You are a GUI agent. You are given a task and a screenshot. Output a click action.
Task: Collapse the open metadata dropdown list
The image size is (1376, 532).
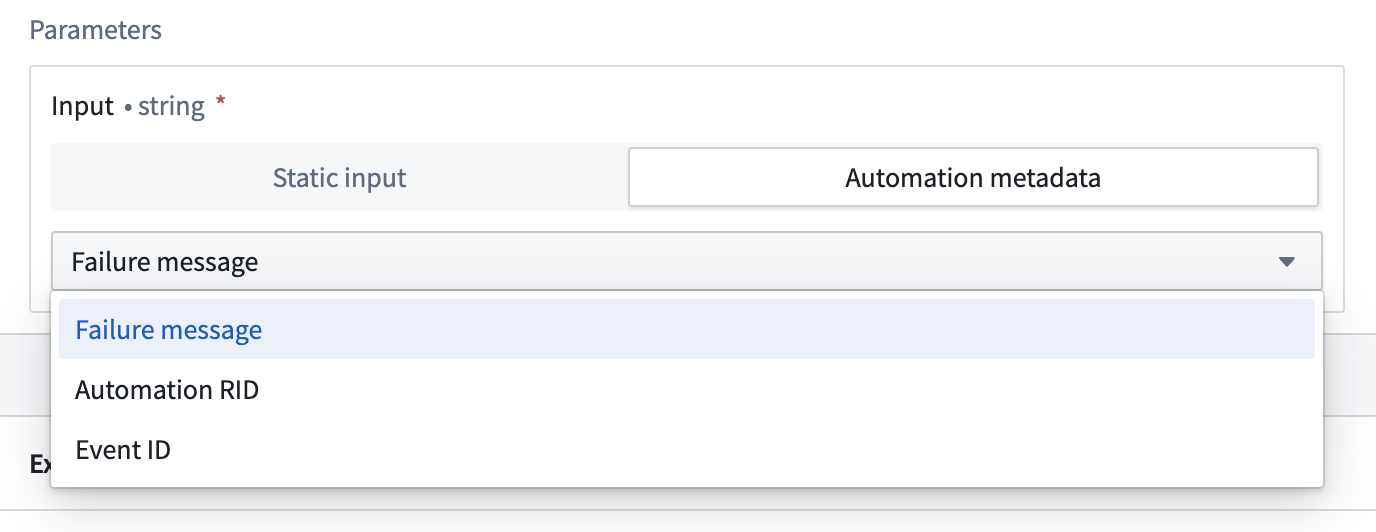click(x=1286, y=262)
